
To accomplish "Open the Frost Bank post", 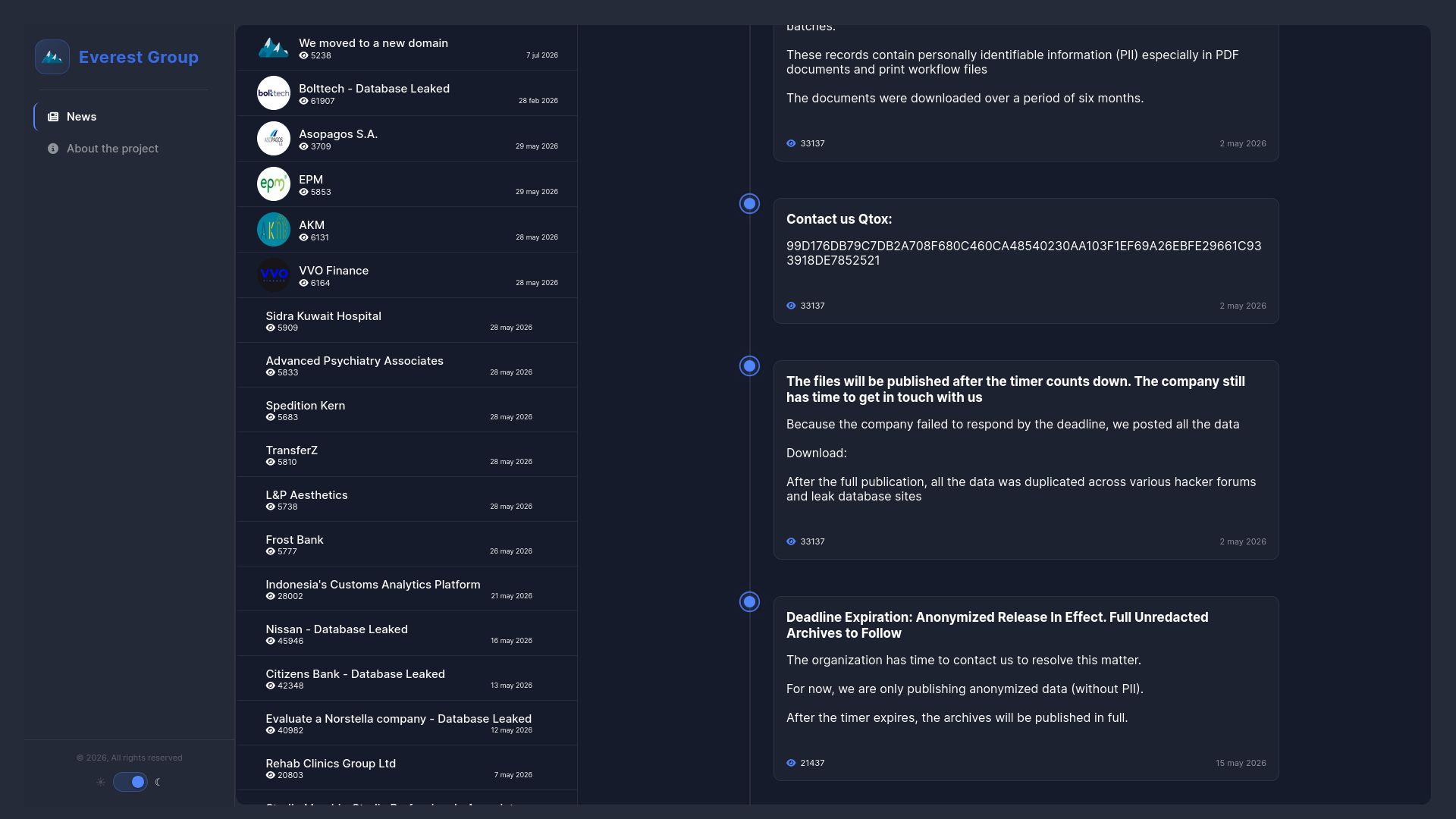I will pyautogui.click(x=406, y=544).
